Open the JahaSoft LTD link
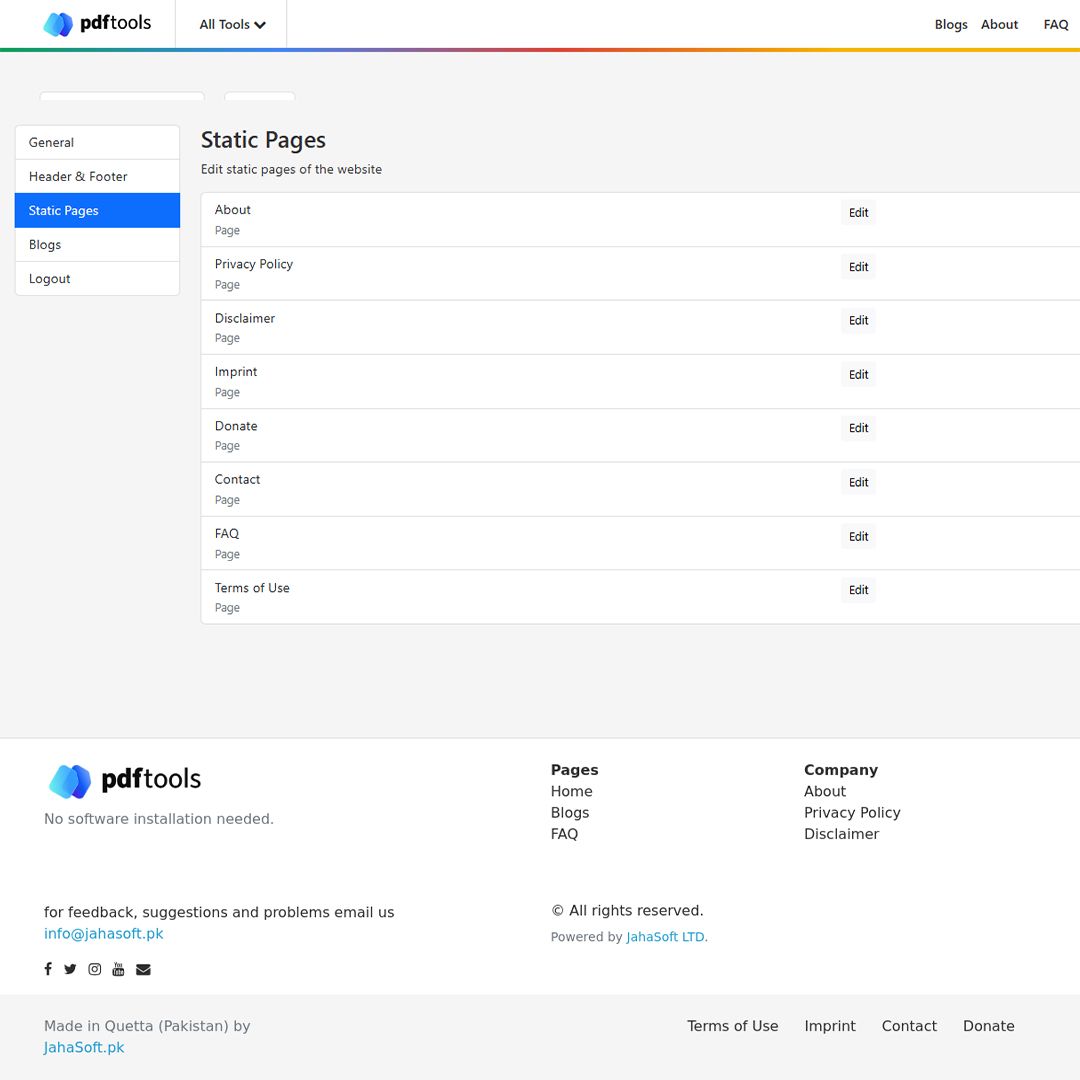1080x1080 pixels. tap(665, 937)
